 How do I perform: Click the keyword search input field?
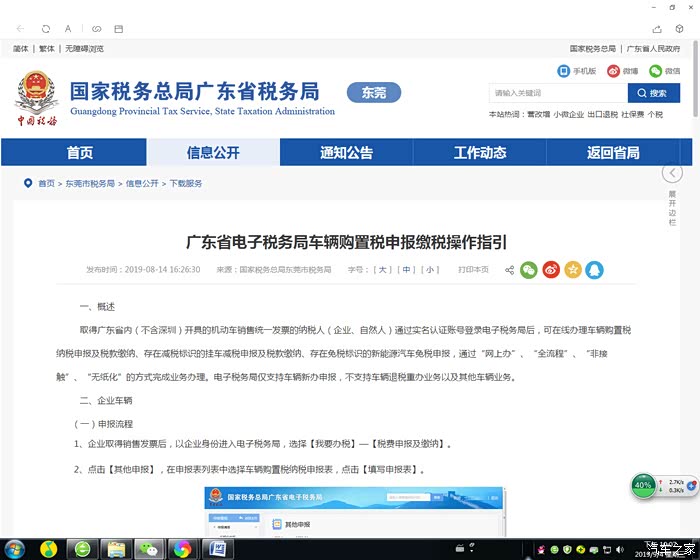557,93
